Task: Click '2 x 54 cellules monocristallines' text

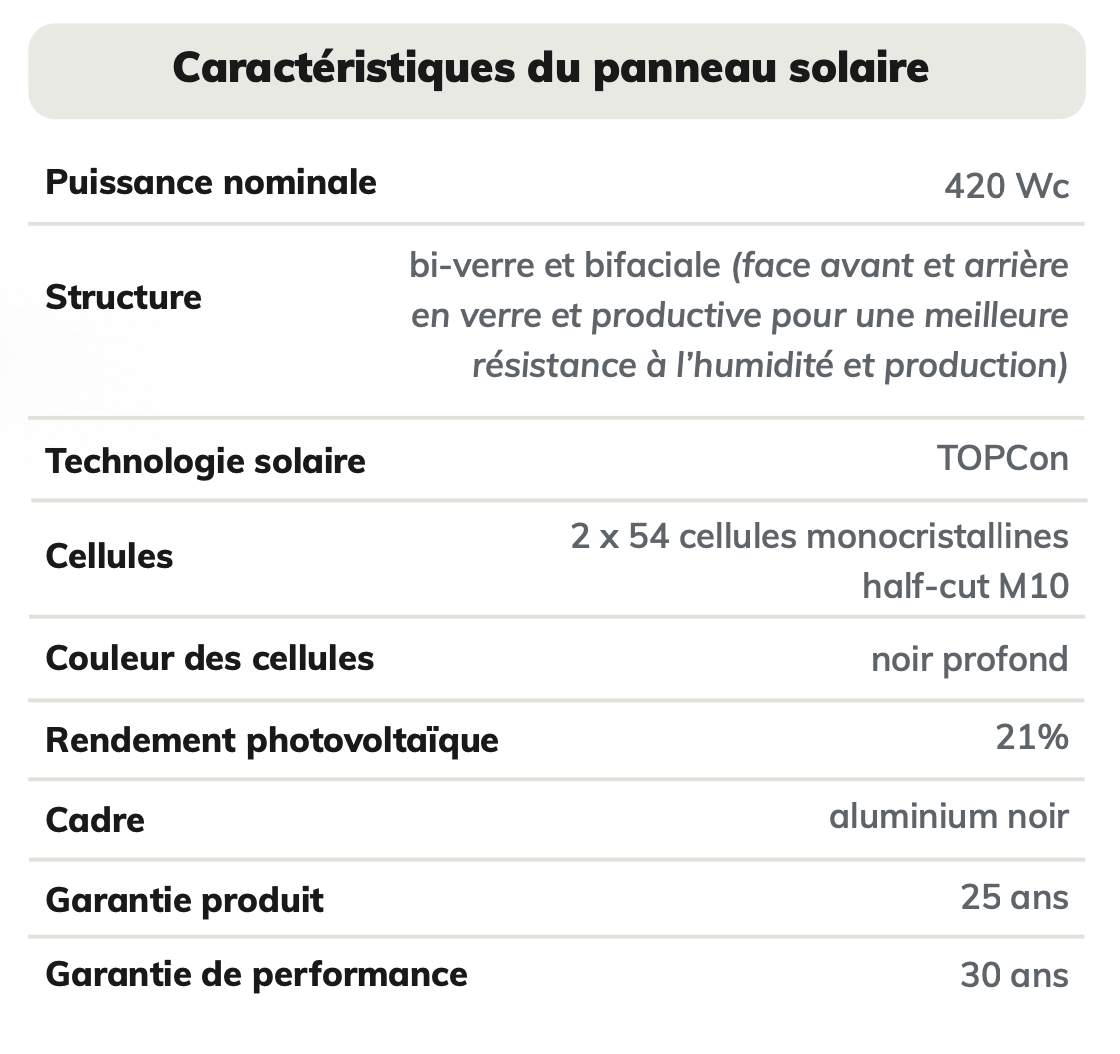Action: pyautogui.click(x=819, y=537)
